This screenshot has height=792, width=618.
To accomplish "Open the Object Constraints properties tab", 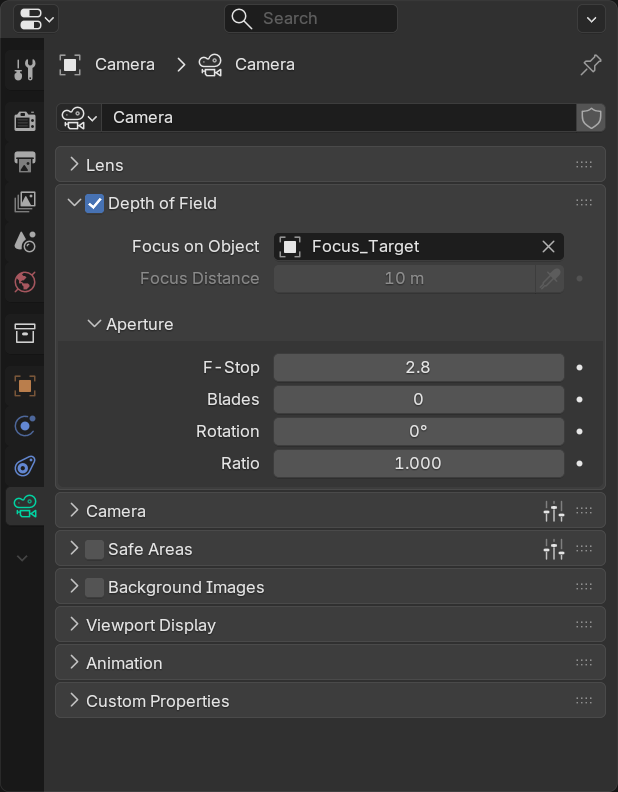I will tap(25, 466).
